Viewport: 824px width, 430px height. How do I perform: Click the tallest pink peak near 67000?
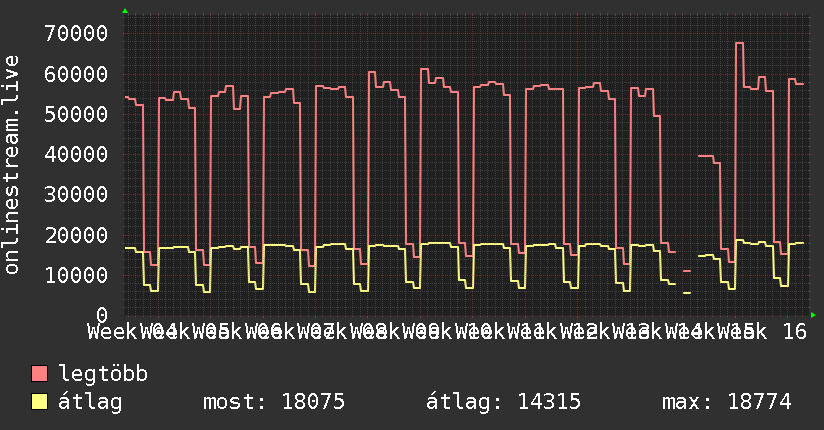[739, 43]
